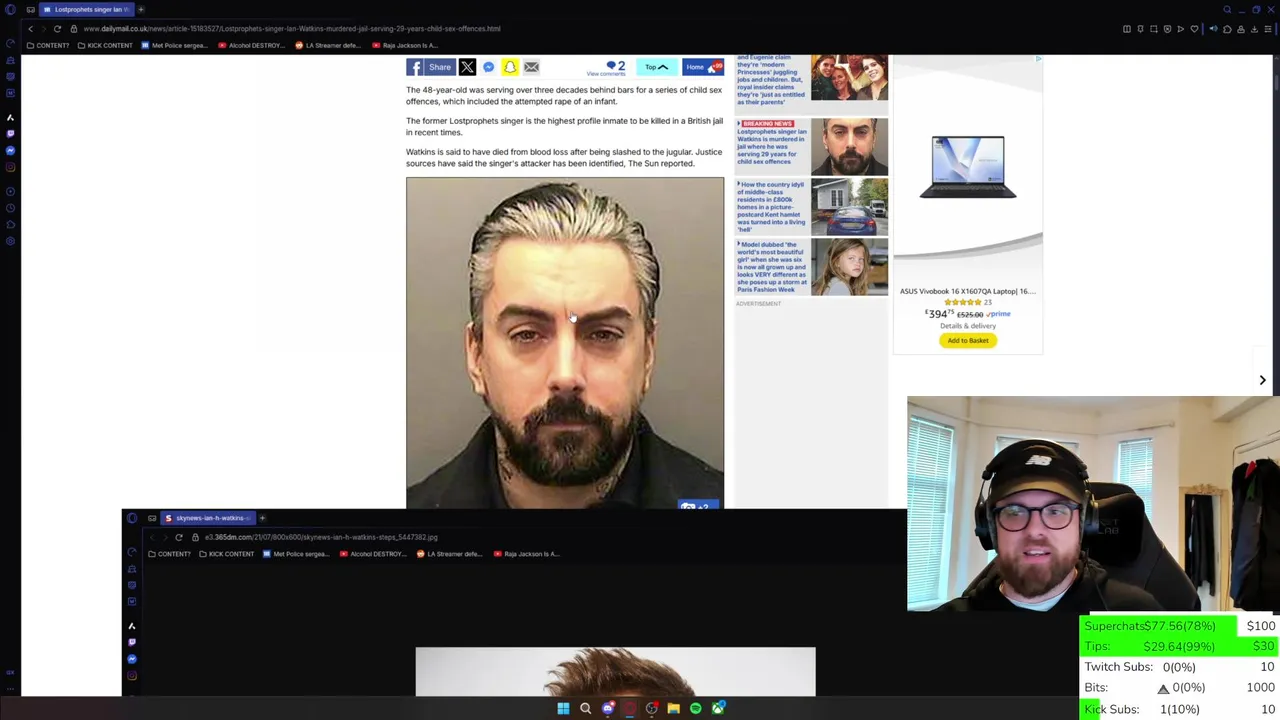Open the ad blocker shield icon
Image resolution: width=1280 pixels, height=720 pixels.
(x=1167, y=29)
